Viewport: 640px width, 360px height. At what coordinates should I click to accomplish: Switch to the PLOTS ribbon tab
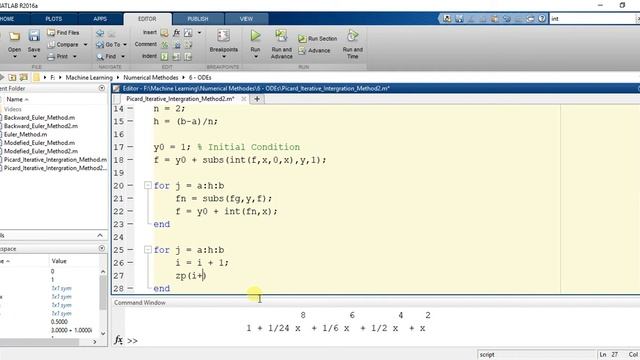click(x=53, y=19)
